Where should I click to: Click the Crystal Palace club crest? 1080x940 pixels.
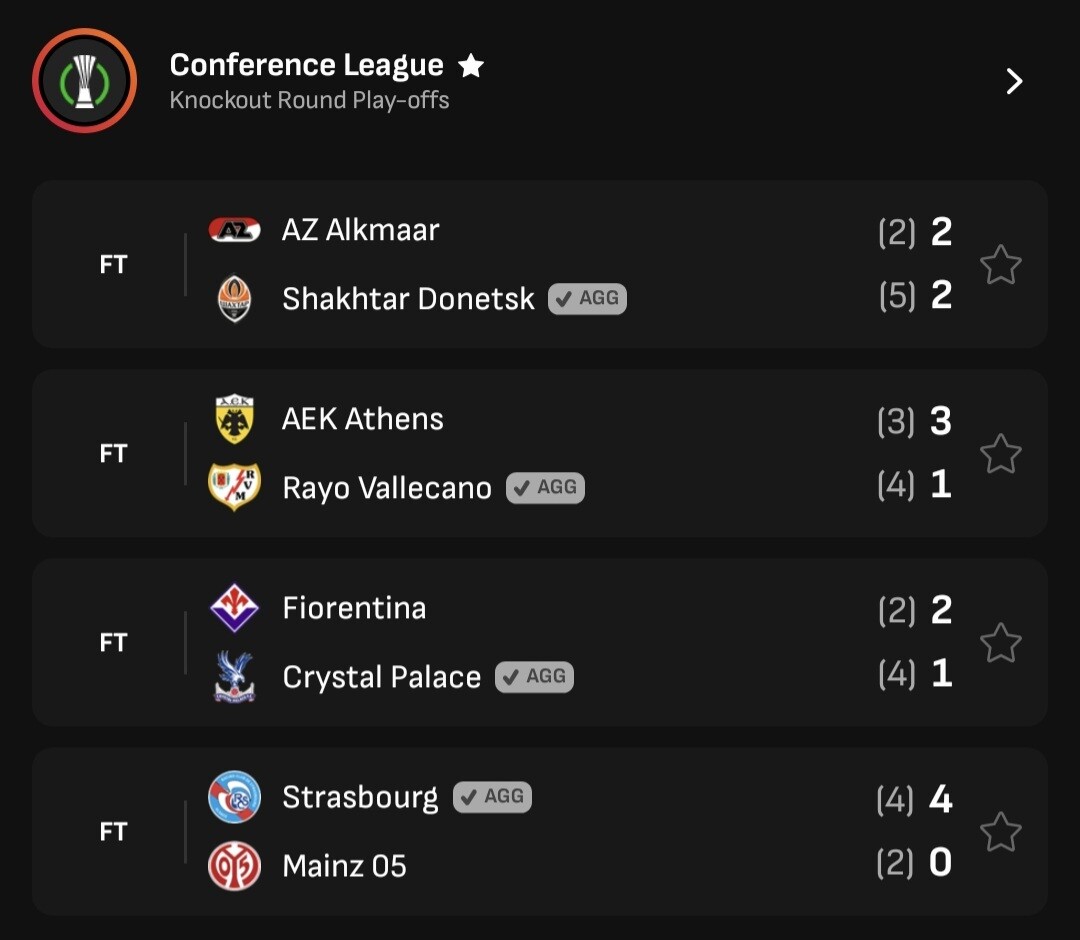[x=234, y=677]
